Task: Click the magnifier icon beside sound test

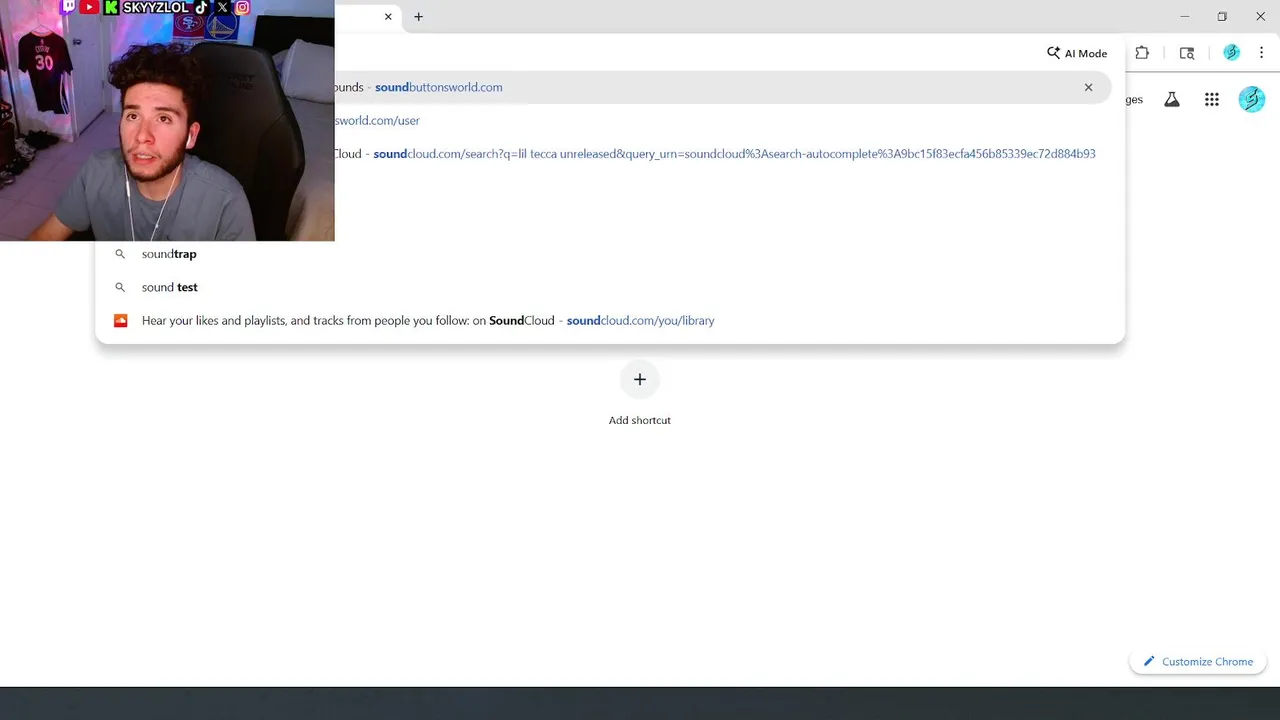Action: tap(120, 287)
